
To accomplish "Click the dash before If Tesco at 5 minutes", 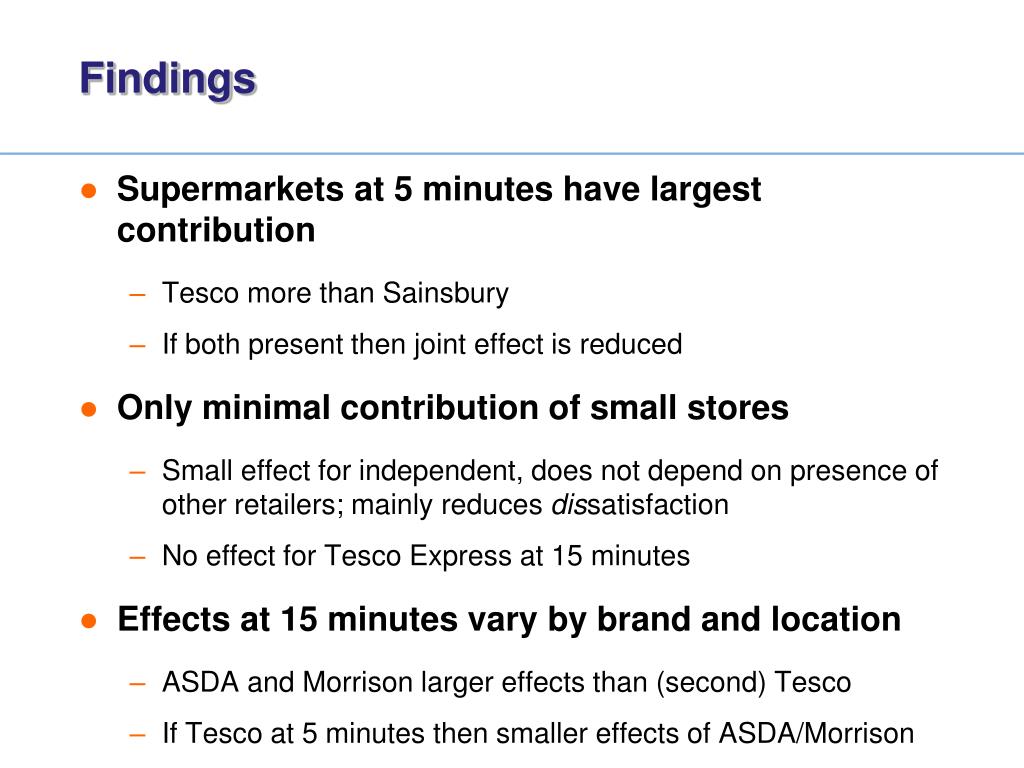I will (137, 735).
